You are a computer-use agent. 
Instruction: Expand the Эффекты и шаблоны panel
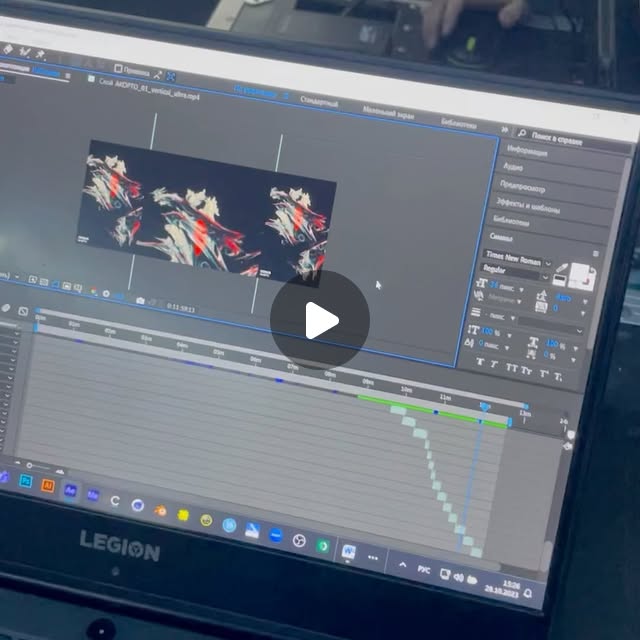coord(528,205)
